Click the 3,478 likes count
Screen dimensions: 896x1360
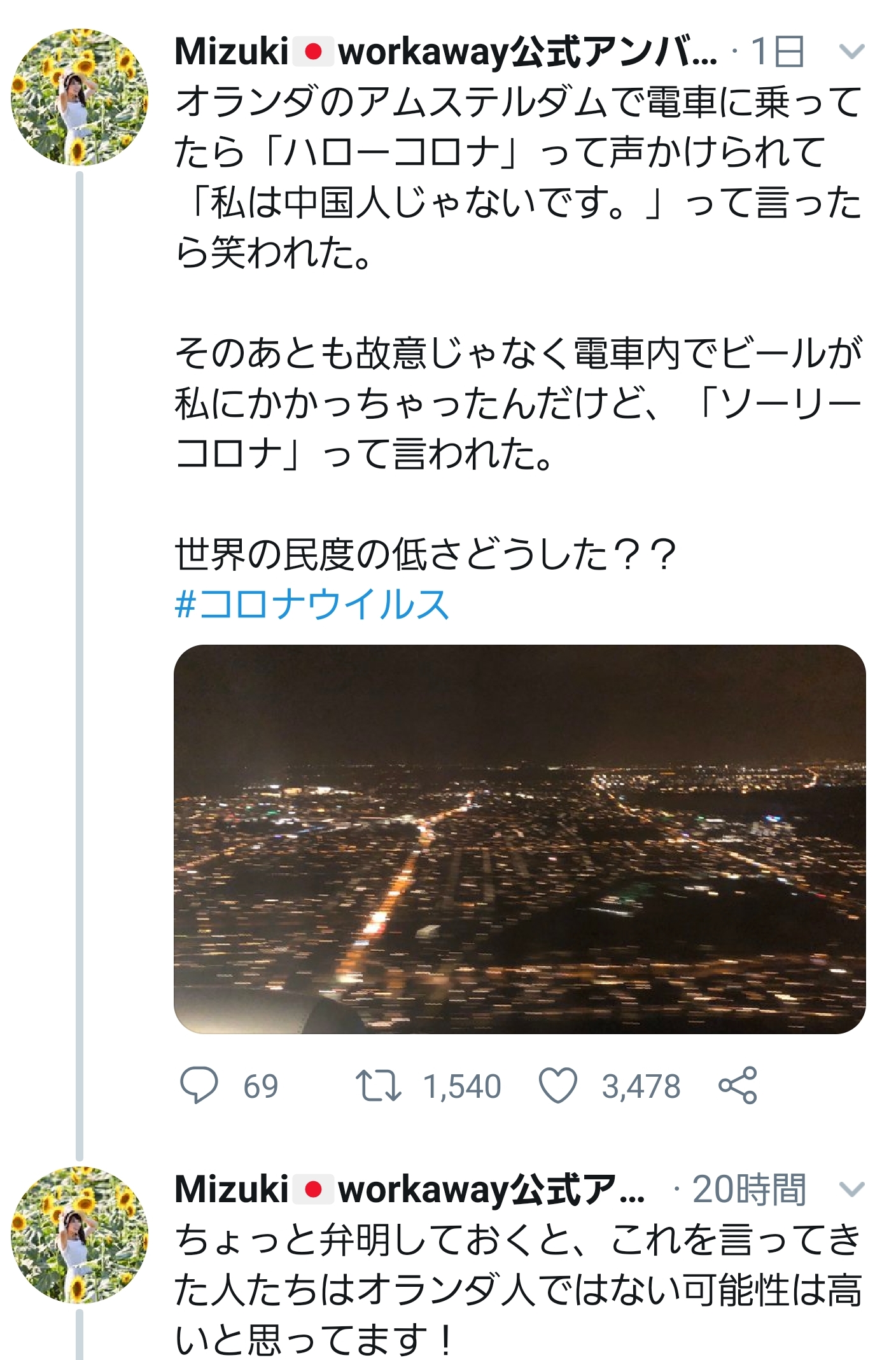[641, 1086]
